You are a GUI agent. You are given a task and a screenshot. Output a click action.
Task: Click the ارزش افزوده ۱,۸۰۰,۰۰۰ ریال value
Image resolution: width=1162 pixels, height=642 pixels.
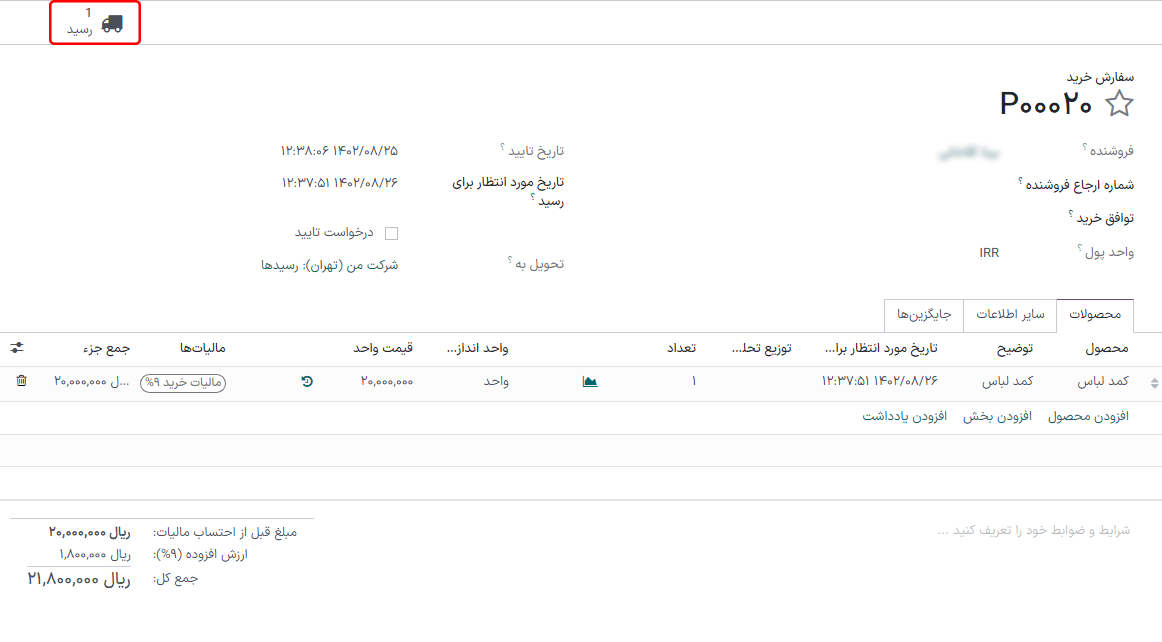click(95, 555)
